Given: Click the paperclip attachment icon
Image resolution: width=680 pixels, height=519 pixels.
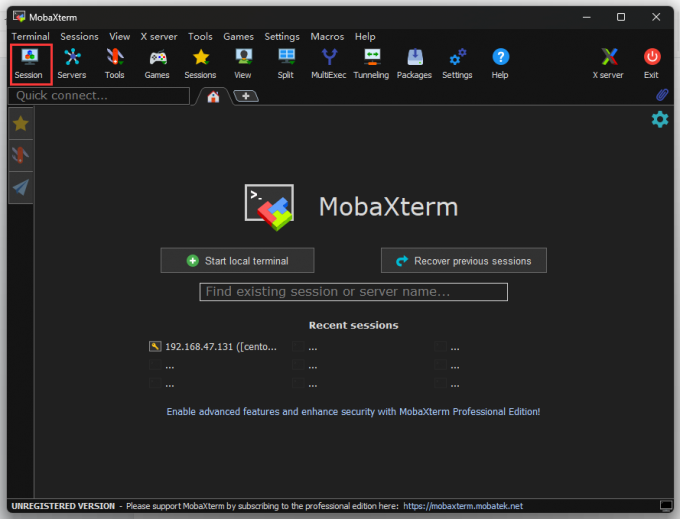Looking at the screenshot, I should (662, 95).
